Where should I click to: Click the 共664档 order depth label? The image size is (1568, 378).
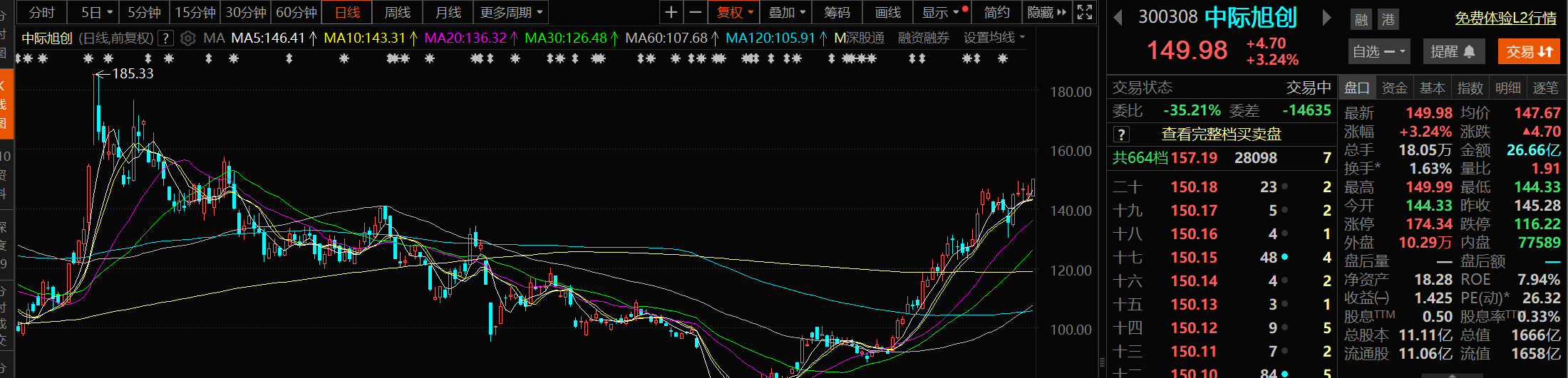(1140, 158)
